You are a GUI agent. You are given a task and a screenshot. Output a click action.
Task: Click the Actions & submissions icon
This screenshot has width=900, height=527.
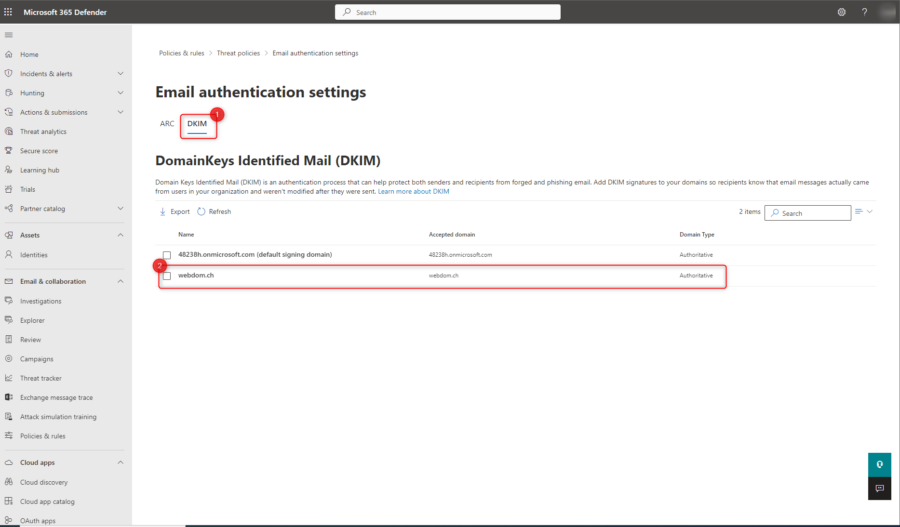(x=9, y=112)
